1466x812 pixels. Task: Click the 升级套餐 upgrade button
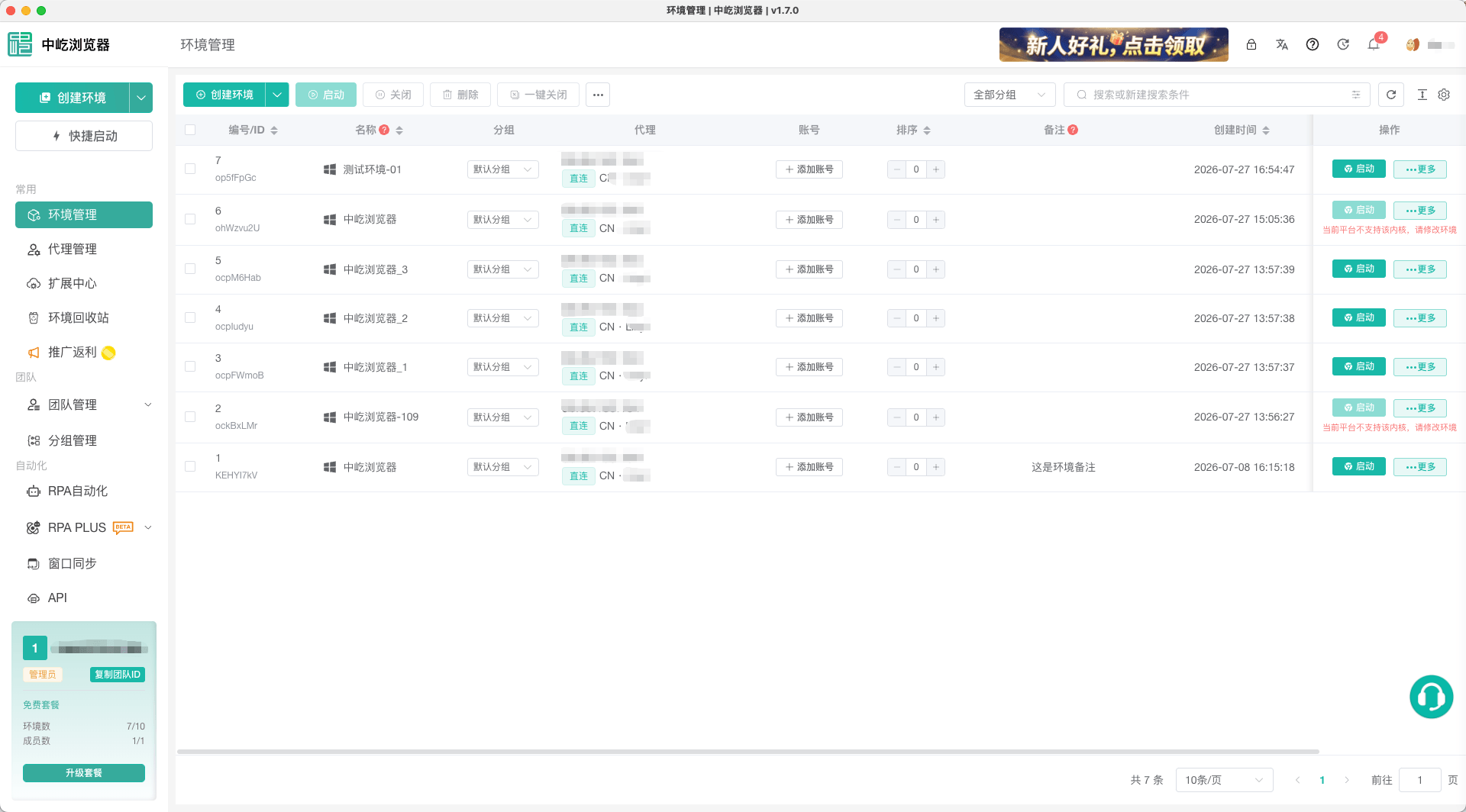(x=84, y=773)
